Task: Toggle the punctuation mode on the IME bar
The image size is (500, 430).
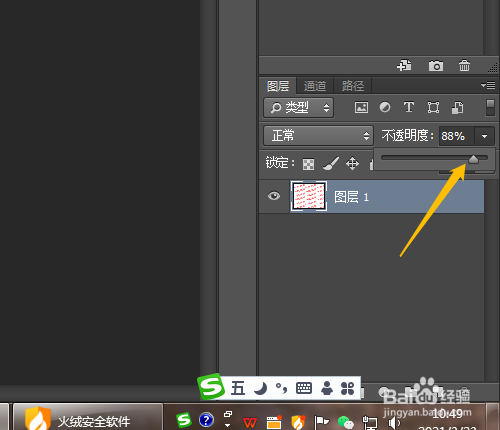Action: pos(282,388)
